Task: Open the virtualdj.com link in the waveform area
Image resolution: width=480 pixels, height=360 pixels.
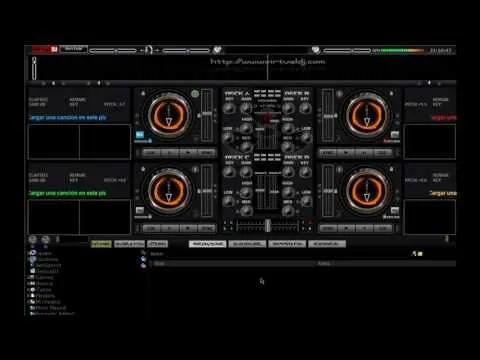Action: [x=267, y=61]
